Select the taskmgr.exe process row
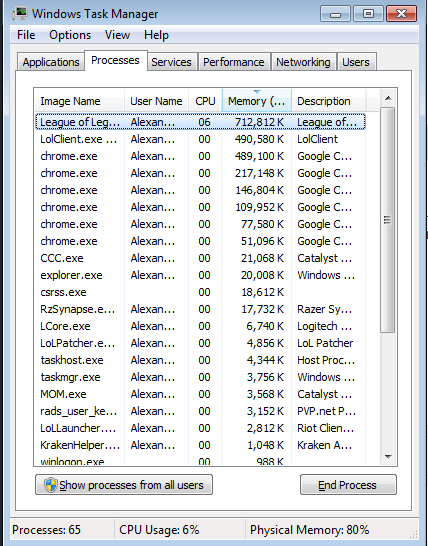 click(200, 377)
